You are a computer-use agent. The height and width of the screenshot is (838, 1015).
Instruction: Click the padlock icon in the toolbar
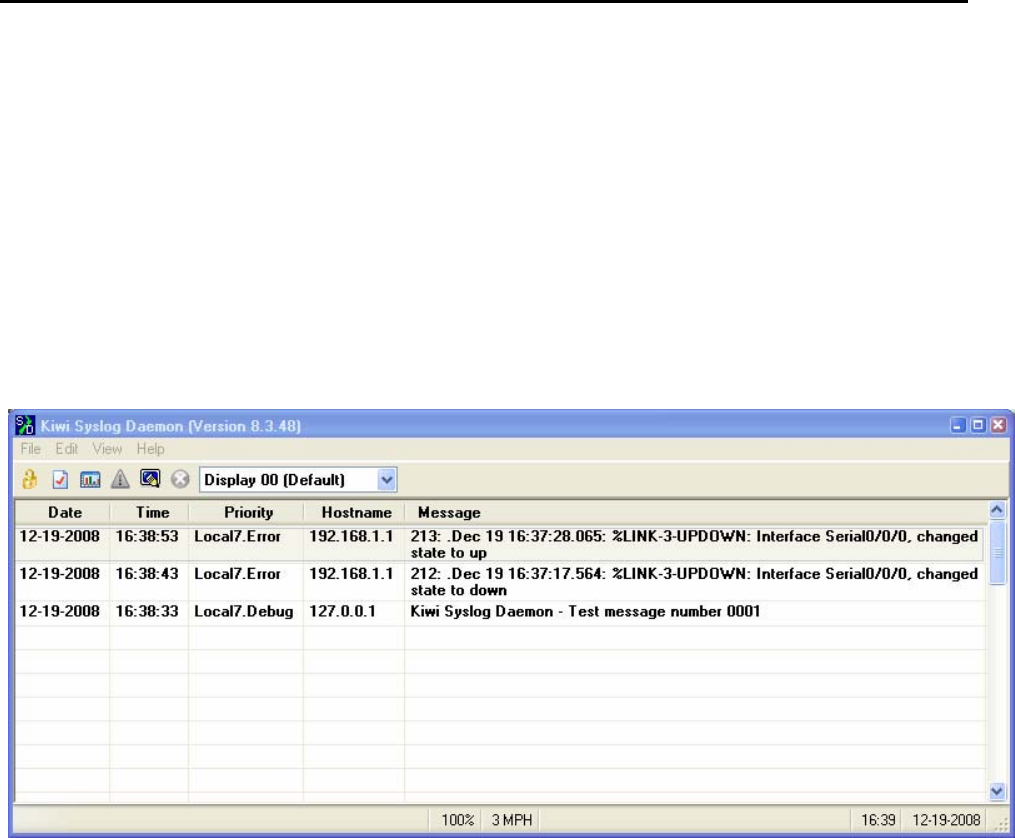[x=29, y=480]
